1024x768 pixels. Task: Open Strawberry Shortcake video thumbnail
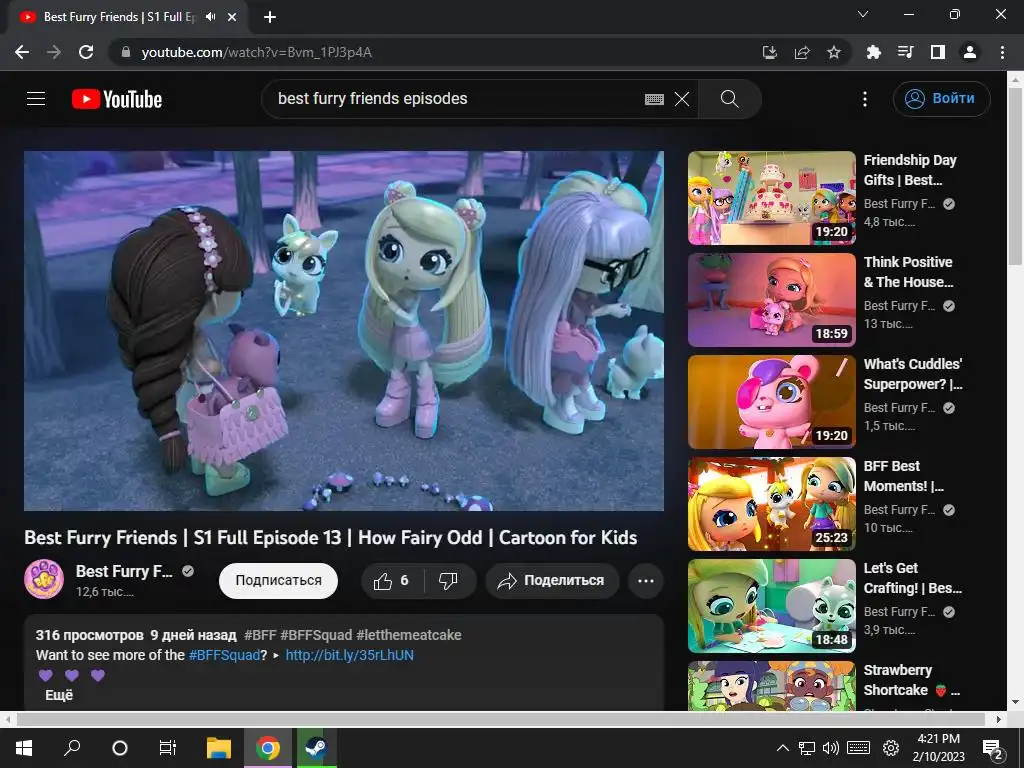pos(771,686)
